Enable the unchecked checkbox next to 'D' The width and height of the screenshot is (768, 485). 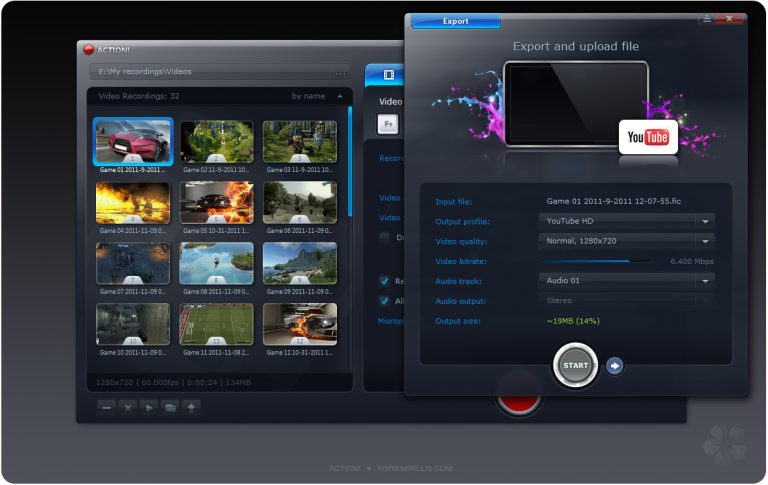tap(384, 238)
